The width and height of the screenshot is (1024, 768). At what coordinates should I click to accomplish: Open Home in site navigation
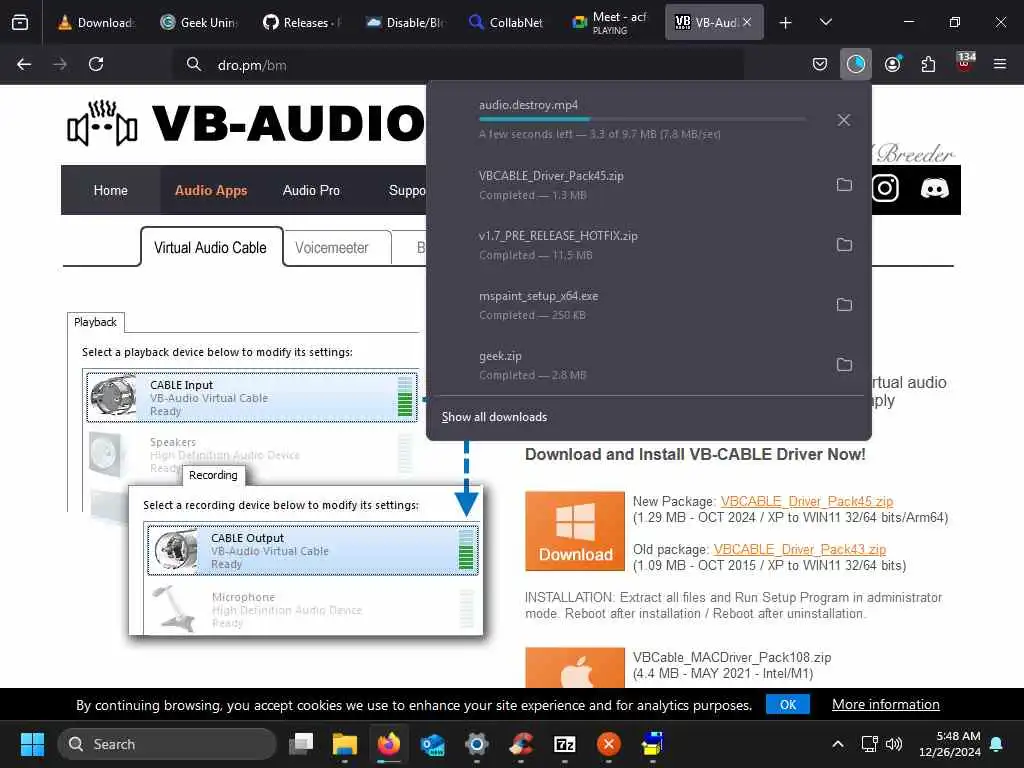tap(110, 190)
